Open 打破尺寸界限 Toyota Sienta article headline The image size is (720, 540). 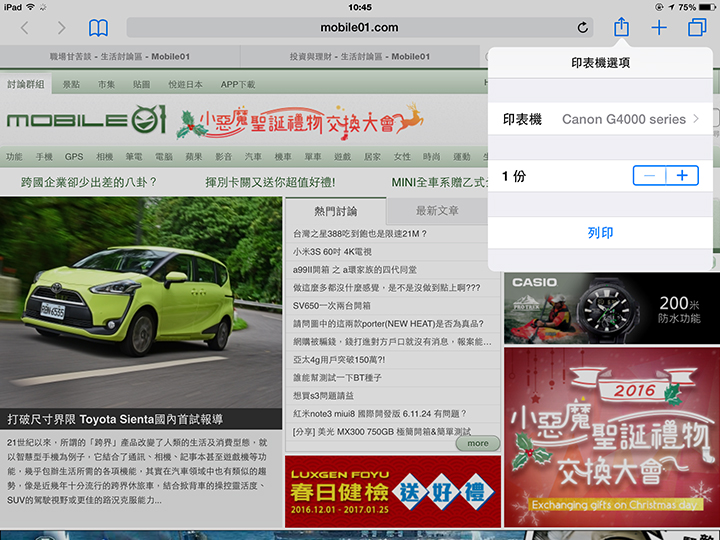pos(115,419)
